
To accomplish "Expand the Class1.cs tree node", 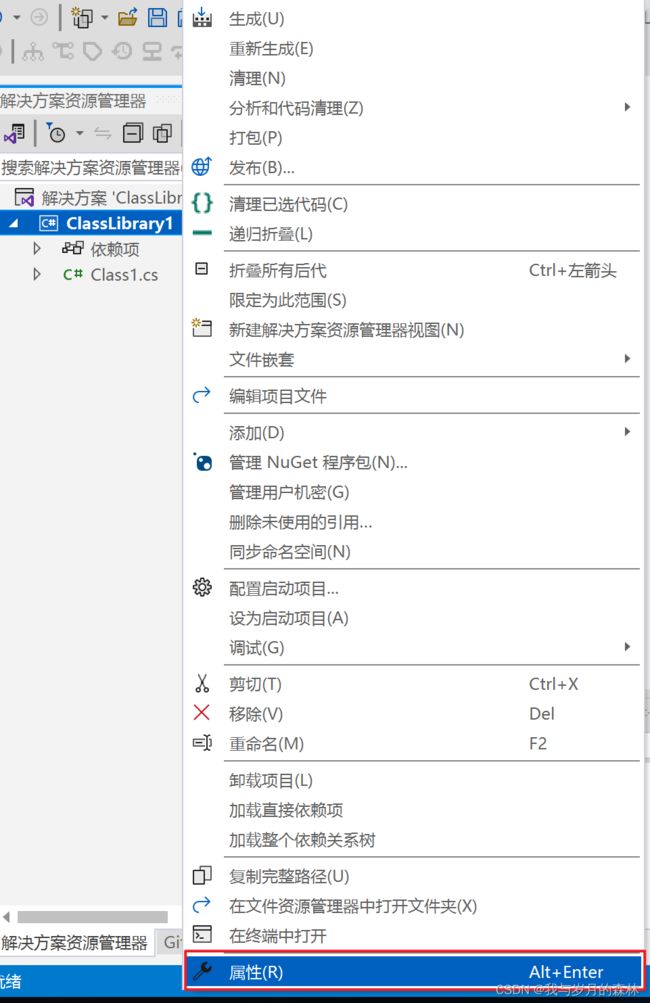I will (x=36, y=274).
